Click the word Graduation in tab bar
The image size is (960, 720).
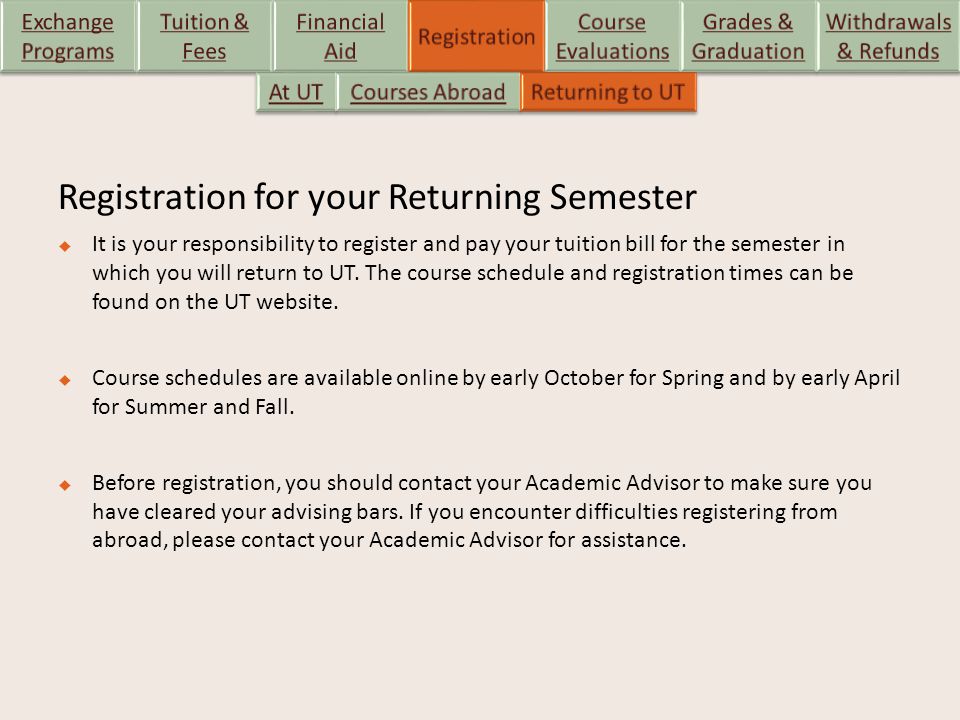[748, 51]
